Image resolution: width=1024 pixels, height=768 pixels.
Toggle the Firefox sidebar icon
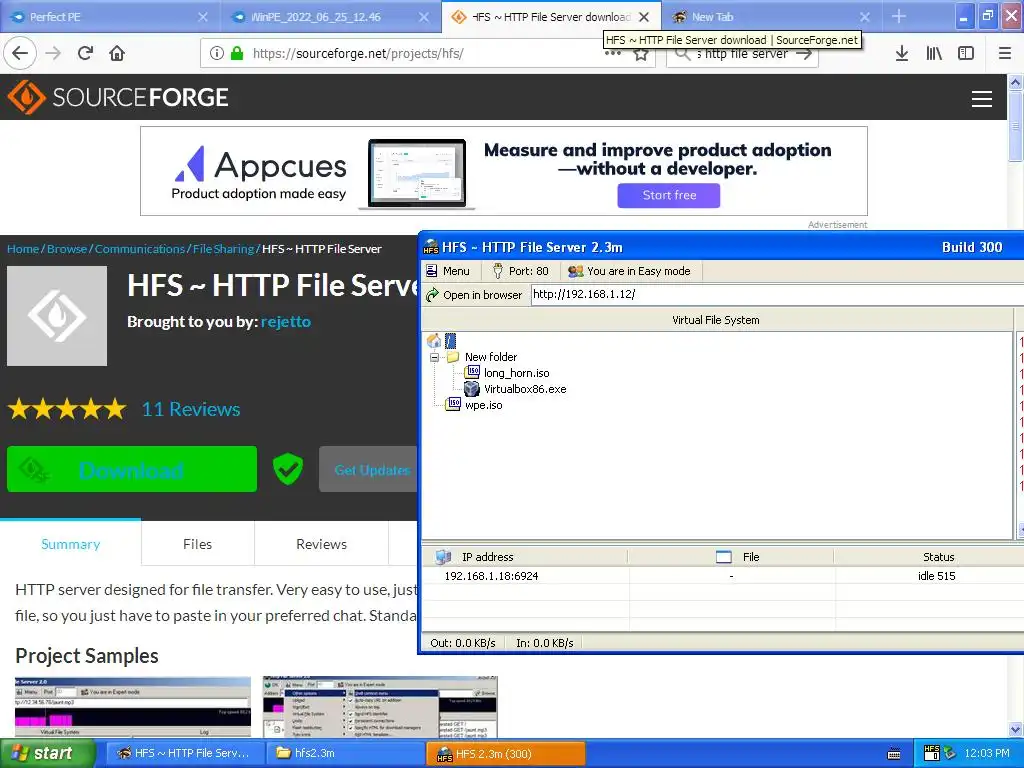tap(966, 53)
